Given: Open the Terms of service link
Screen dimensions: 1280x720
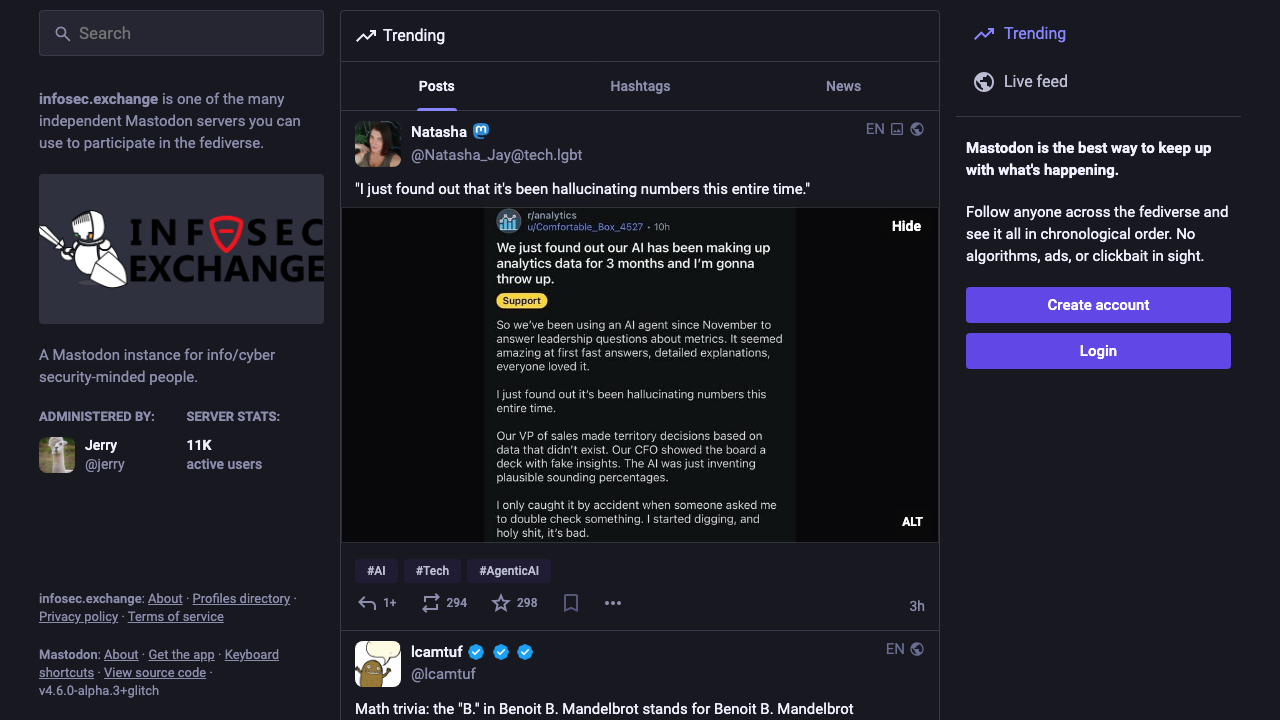Looking at the screenshot, I should (176, 617).
